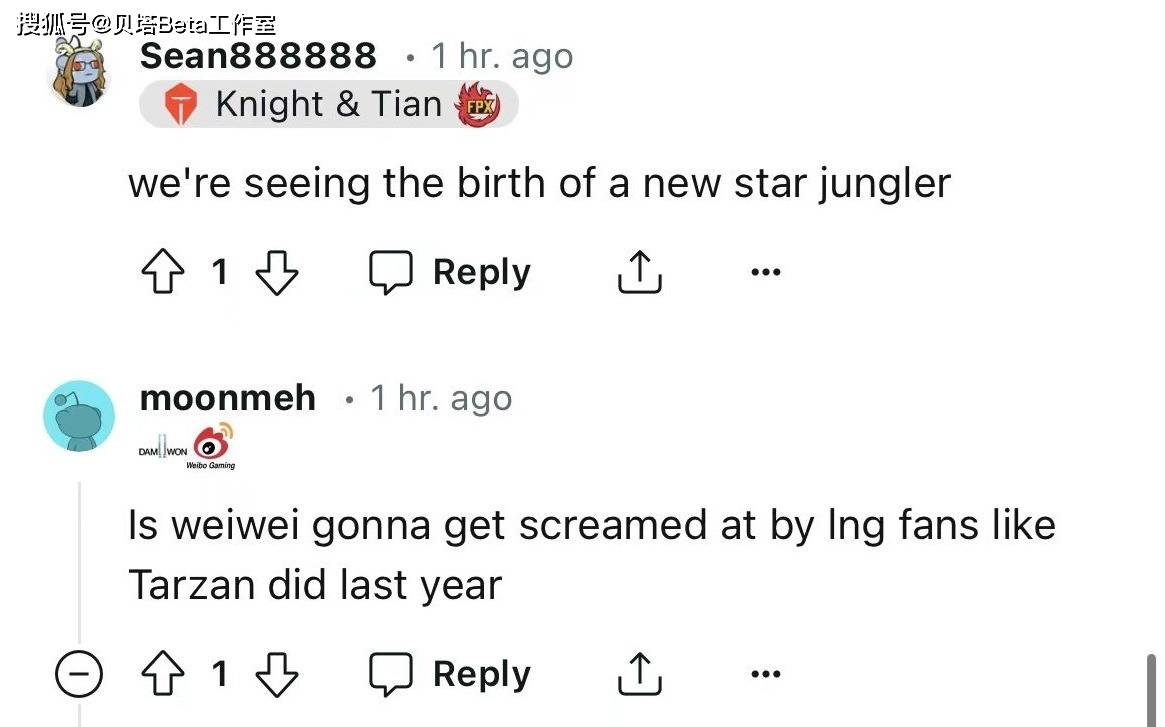
Task: Reply to moonmeh's weiwei comment
Action: tap(450, 675)
